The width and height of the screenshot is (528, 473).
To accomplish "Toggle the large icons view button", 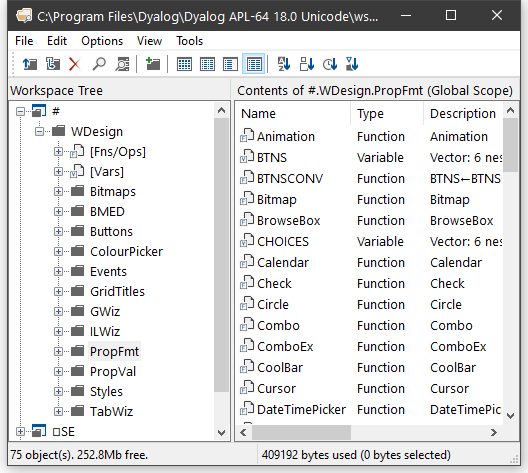I will [184, 64].
